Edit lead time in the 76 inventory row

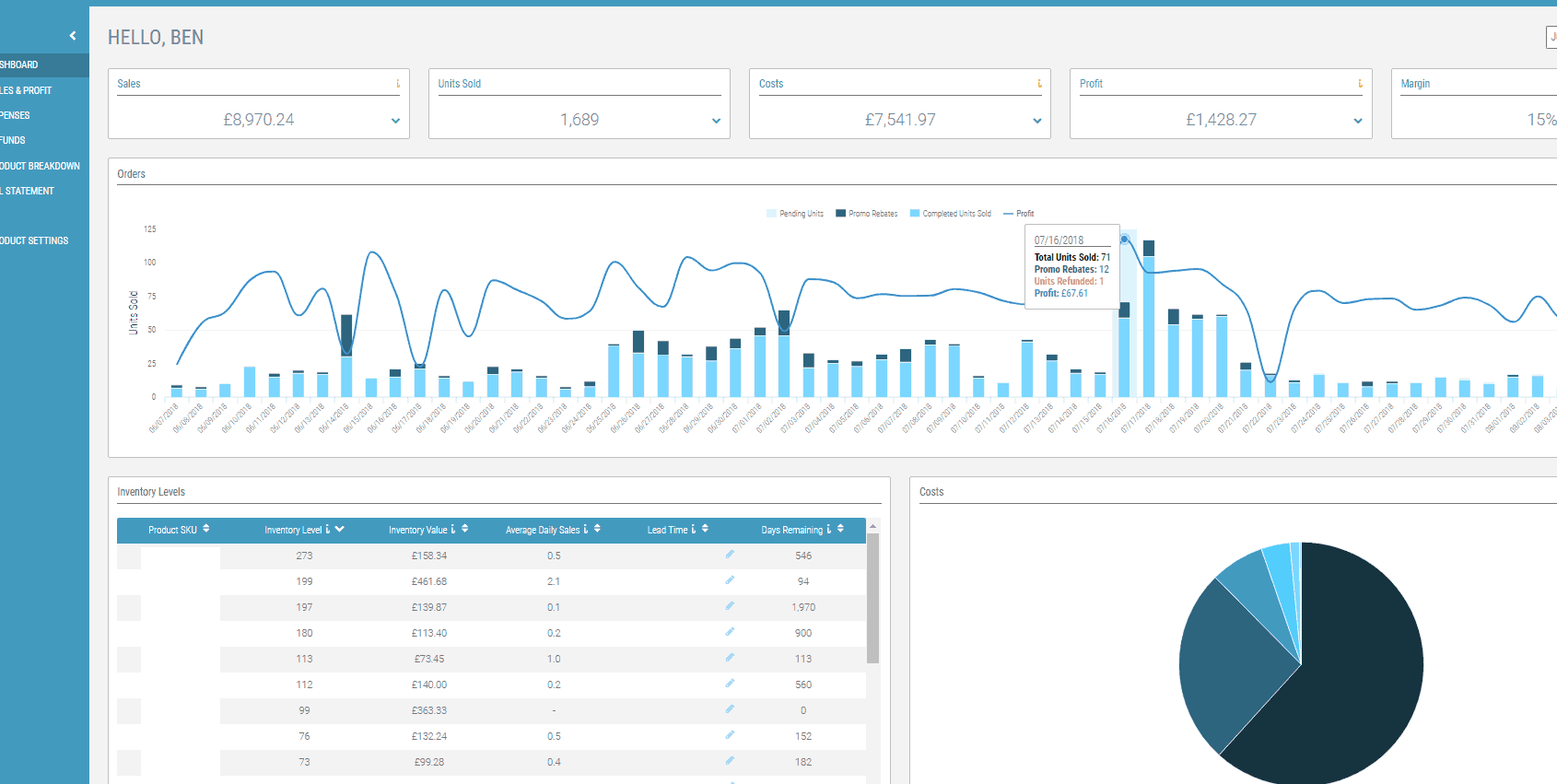(730, 735)
